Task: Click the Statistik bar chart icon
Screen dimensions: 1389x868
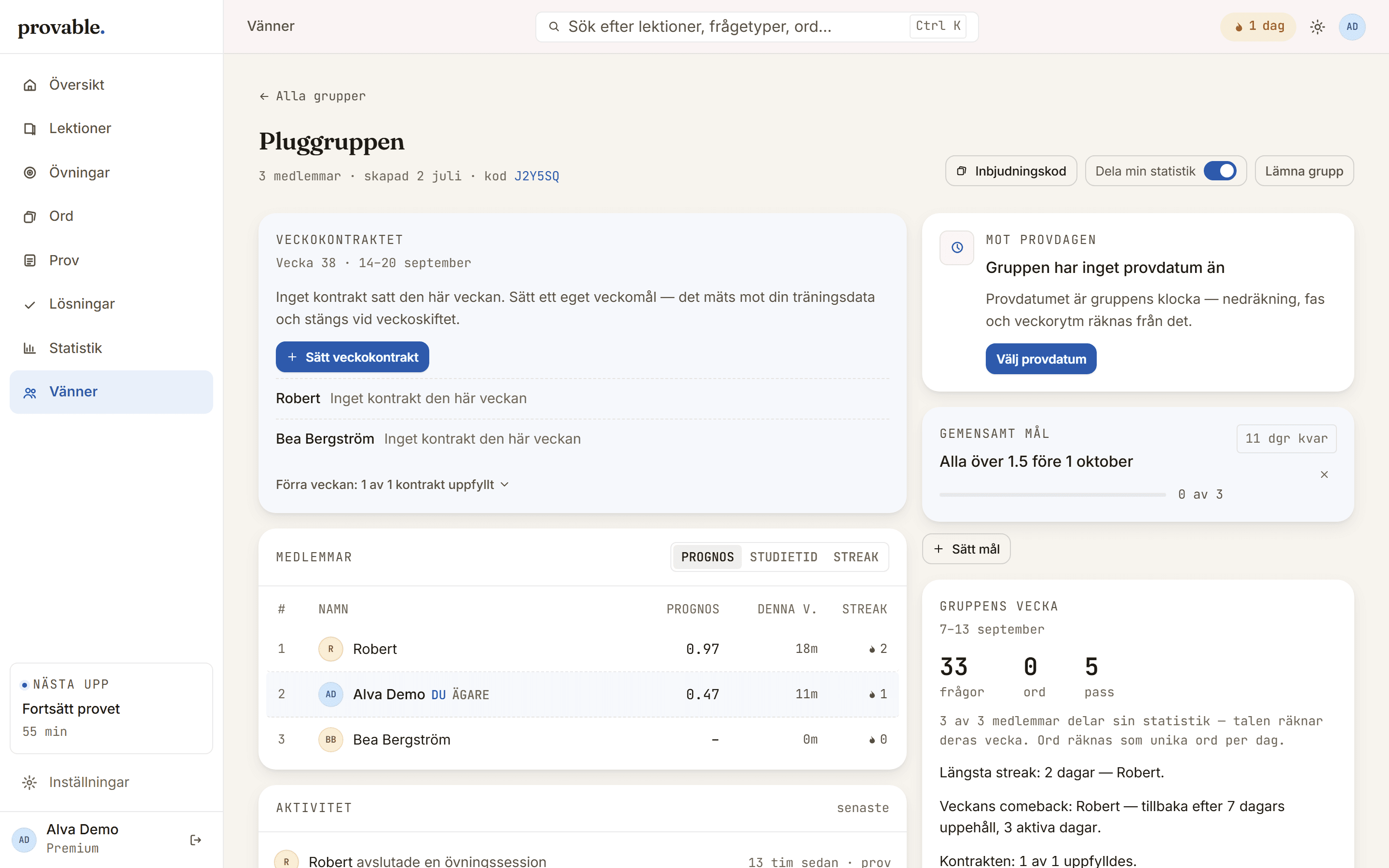Action: 30,348
